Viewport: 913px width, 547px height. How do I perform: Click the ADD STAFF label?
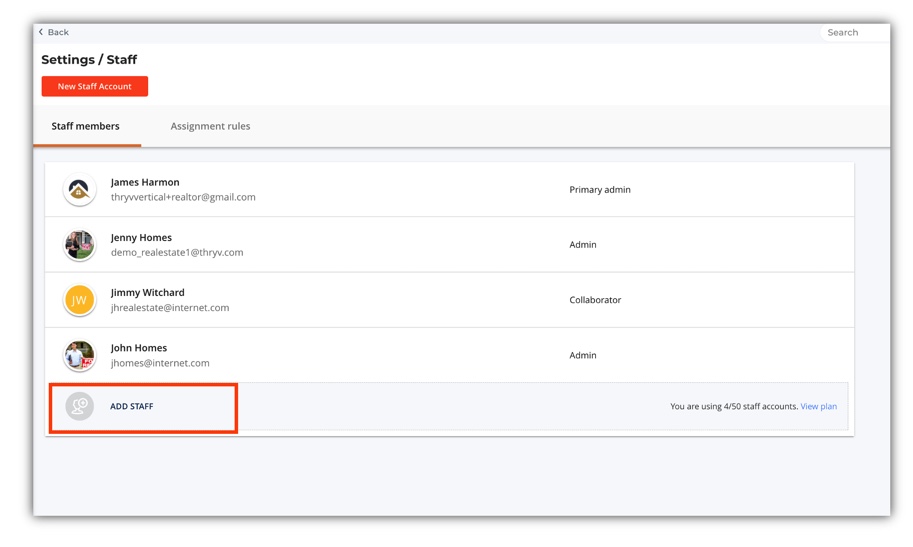[132, 406]
